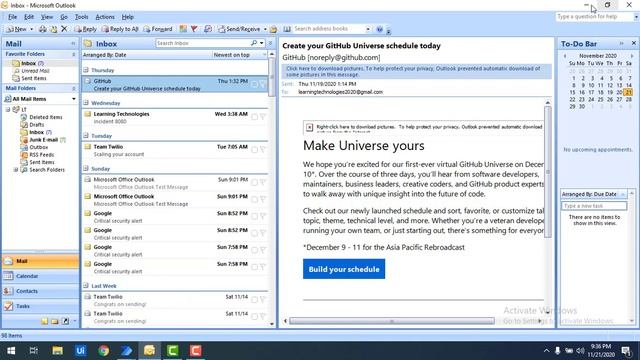The image size is (640, 360).
Task: Click the Address Book icon beside the search box
Action: tap(287, 29)
